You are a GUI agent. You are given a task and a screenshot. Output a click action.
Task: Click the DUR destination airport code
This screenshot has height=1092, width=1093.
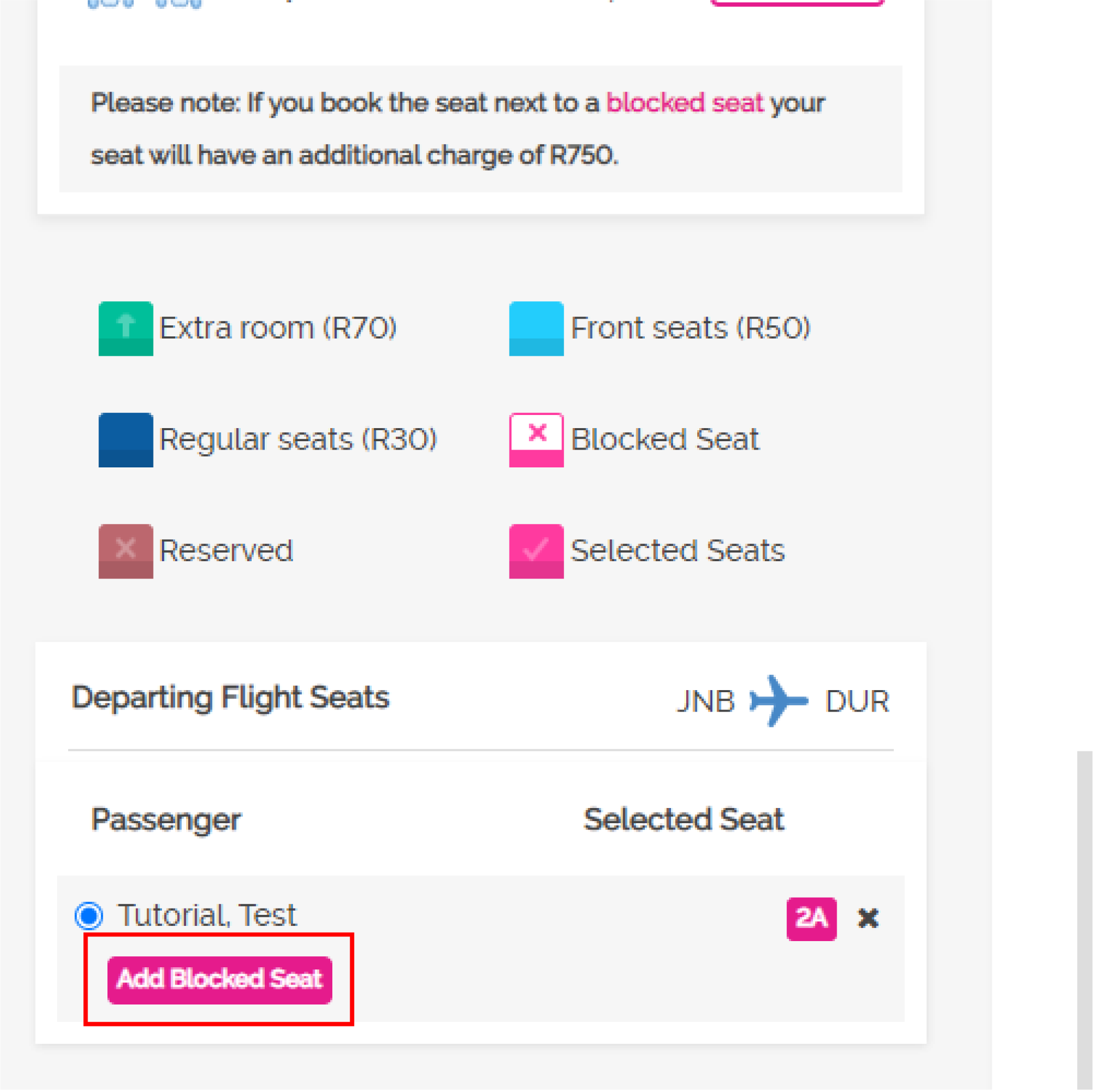click(857, 701)
